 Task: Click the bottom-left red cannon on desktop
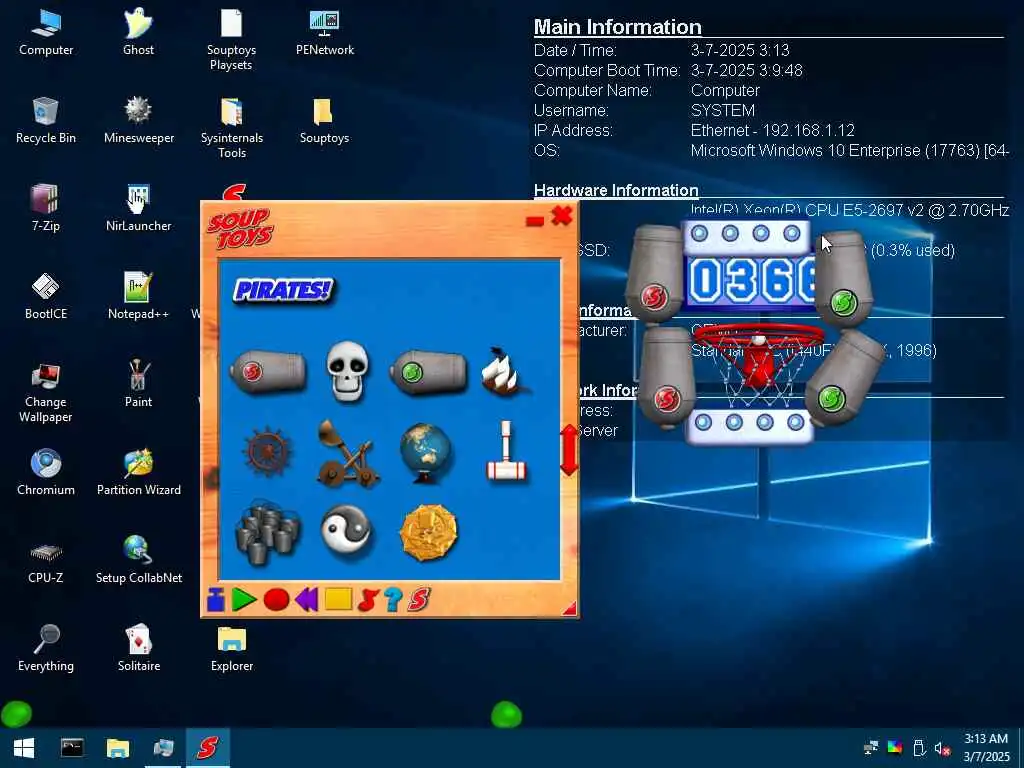666,377
